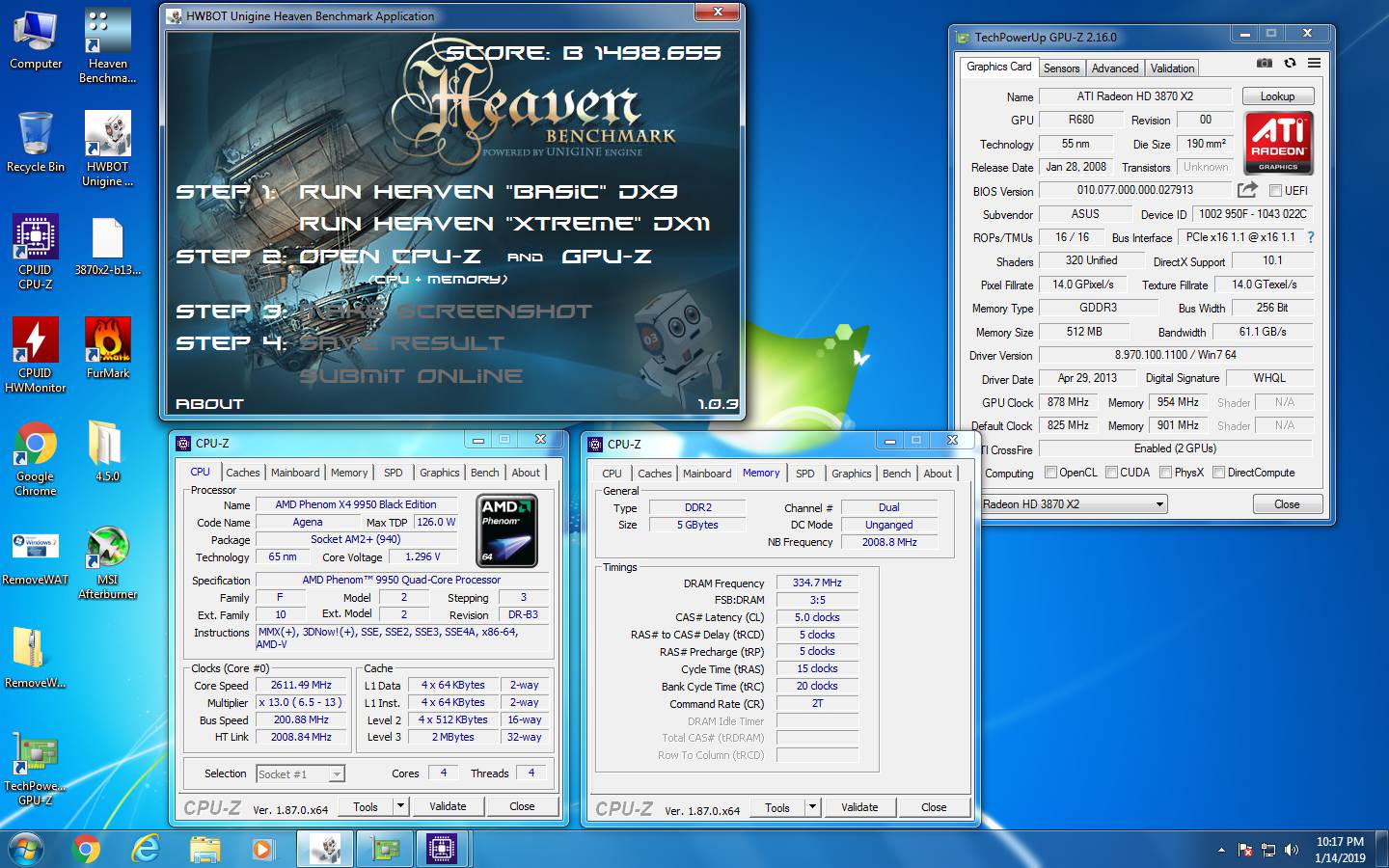
Task: Click the volume speaker tray icon
Action: 1292,850
